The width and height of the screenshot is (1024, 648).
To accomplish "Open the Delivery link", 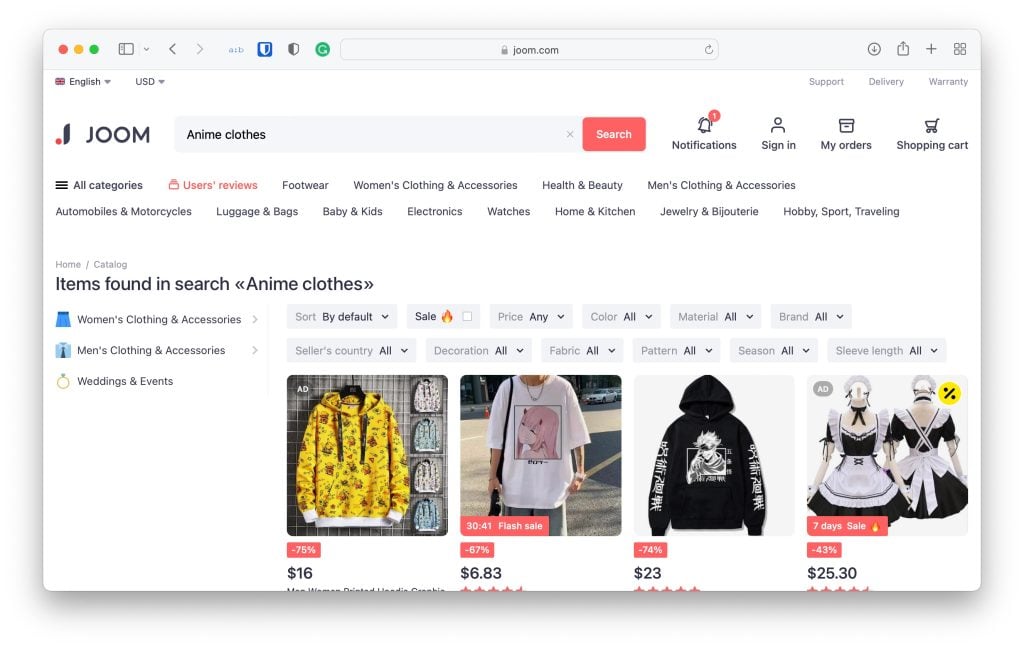I will point(886,82).
